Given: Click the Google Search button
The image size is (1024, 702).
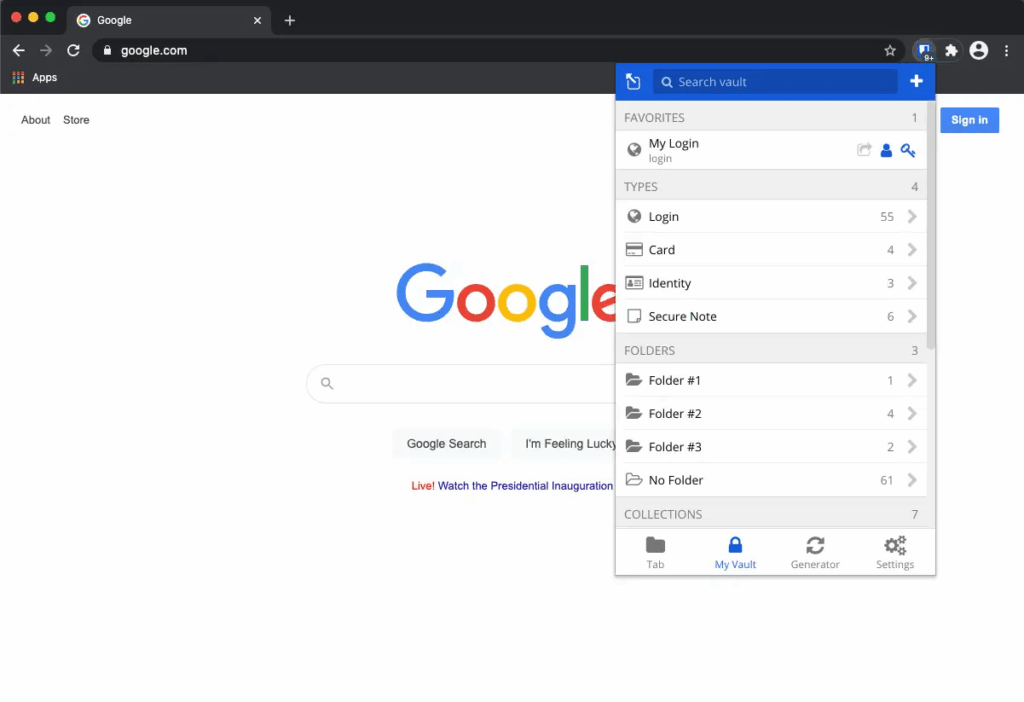Looking at the screenshot, I should [447, 443].
